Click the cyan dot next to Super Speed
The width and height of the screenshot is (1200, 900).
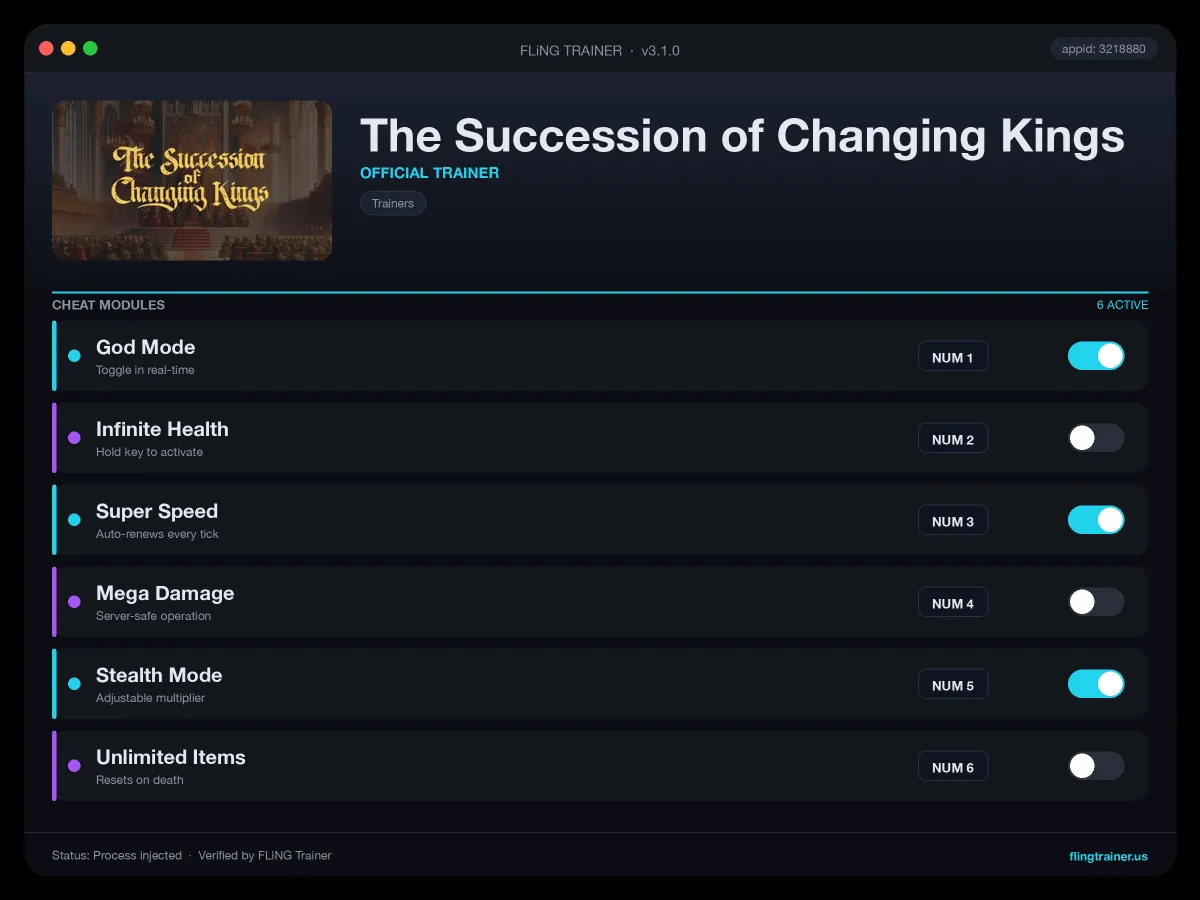pos(74,520)
